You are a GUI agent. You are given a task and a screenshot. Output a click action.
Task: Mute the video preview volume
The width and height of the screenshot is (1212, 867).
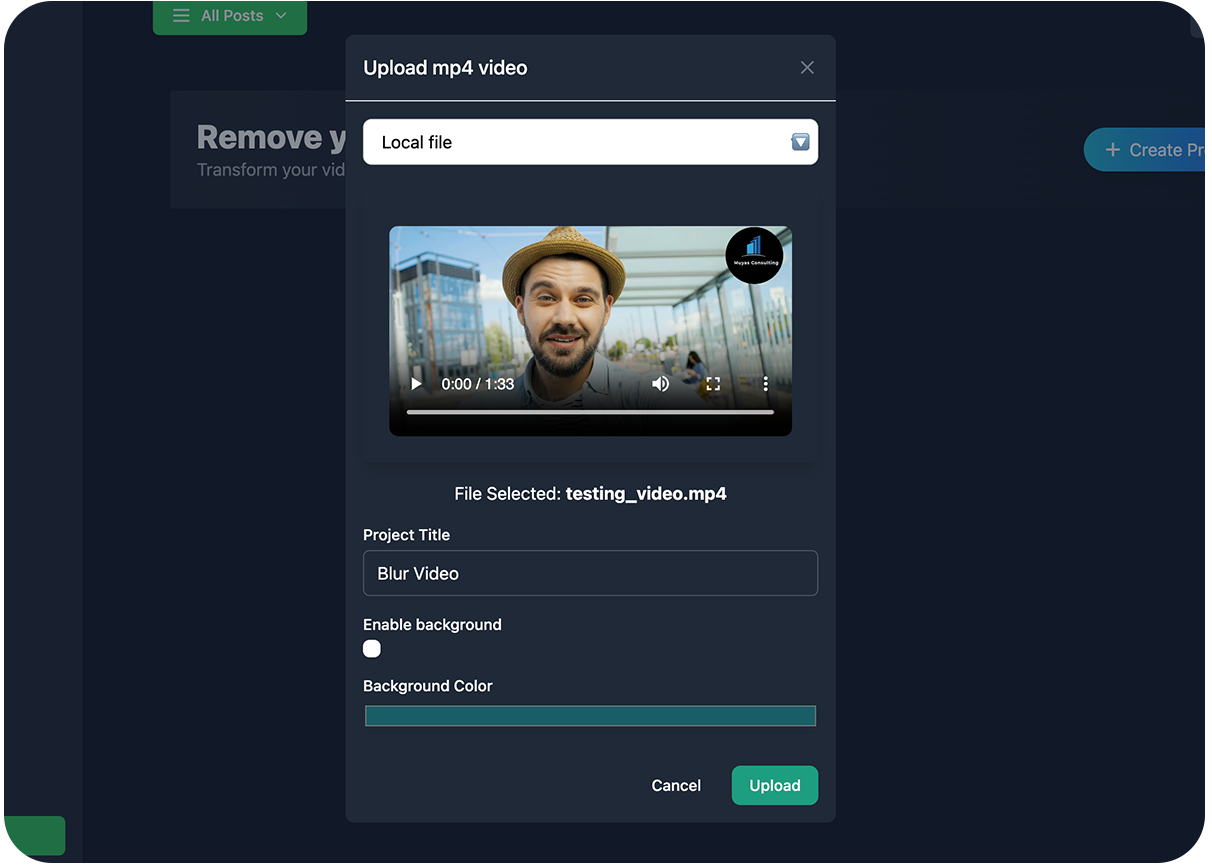tap(660, 384)
